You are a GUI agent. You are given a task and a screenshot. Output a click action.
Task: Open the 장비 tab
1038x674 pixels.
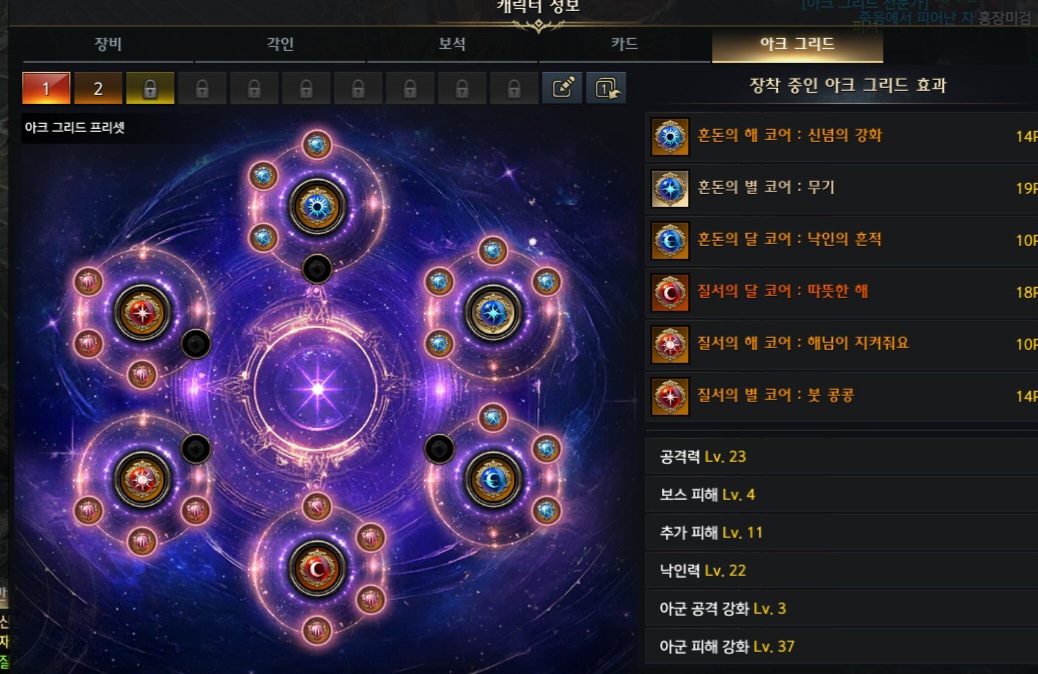pos(108,44)
